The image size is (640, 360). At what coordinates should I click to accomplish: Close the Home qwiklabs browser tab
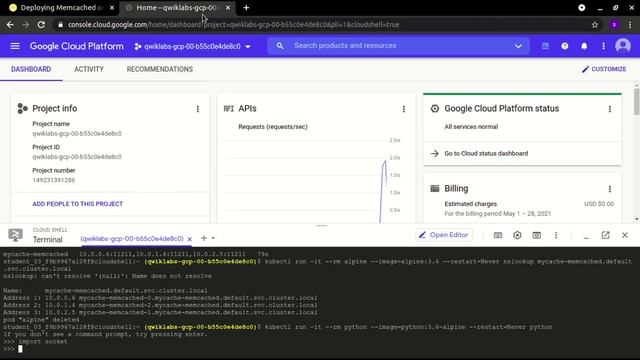point(228,8)
